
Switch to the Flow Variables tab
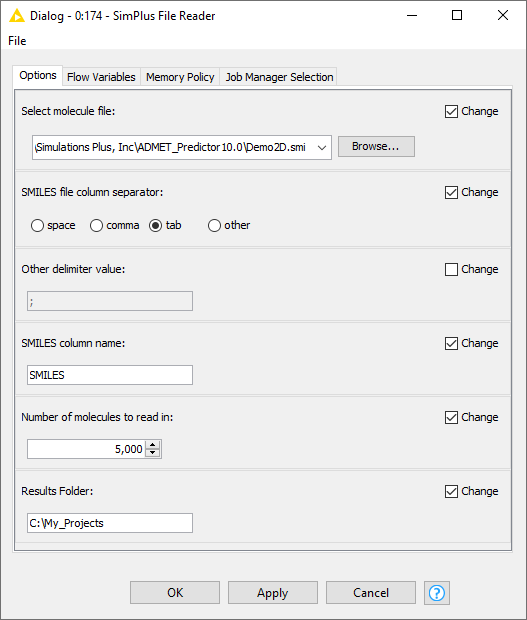tap(101, 77)
